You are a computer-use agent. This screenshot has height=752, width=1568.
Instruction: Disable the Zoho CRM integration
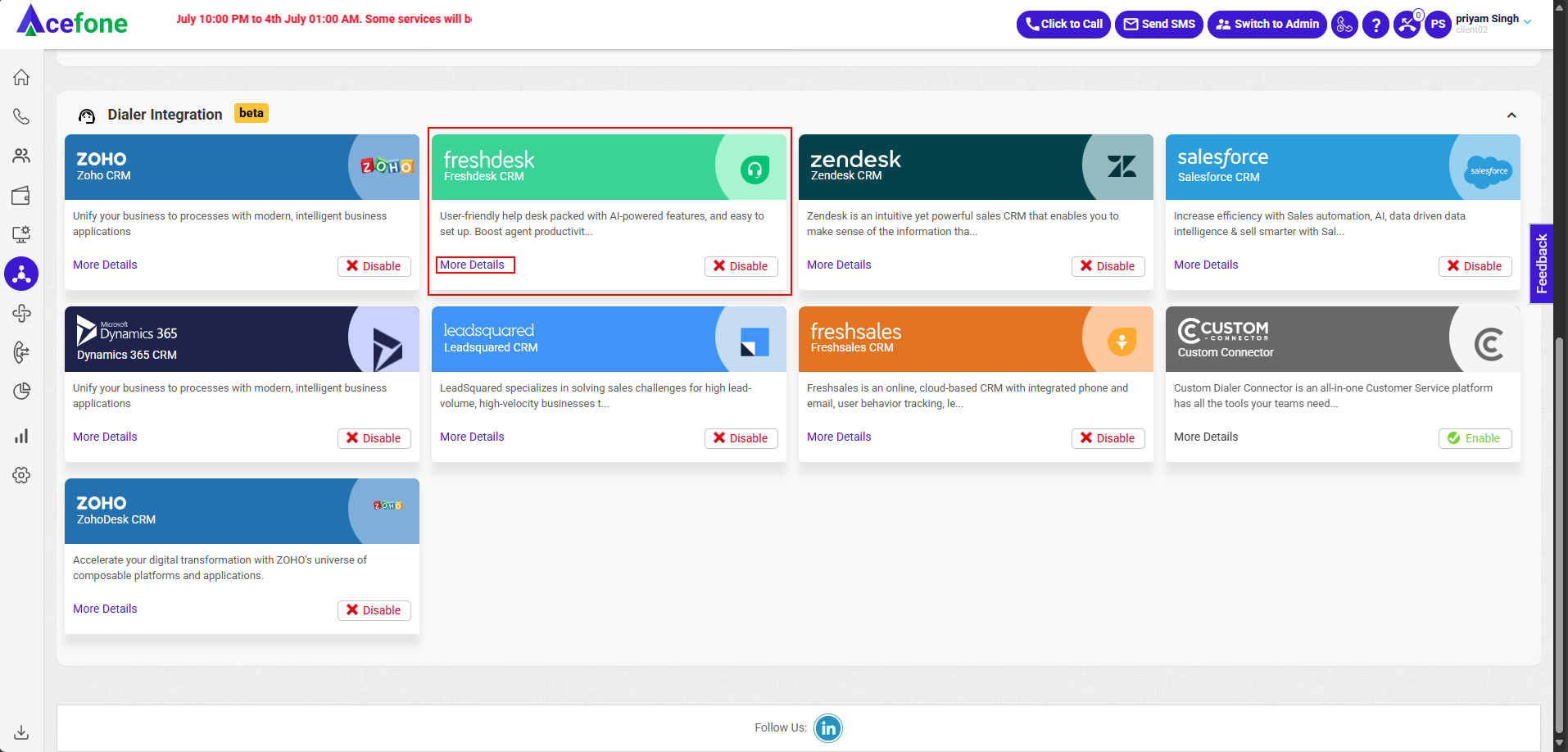coord(374,266)
